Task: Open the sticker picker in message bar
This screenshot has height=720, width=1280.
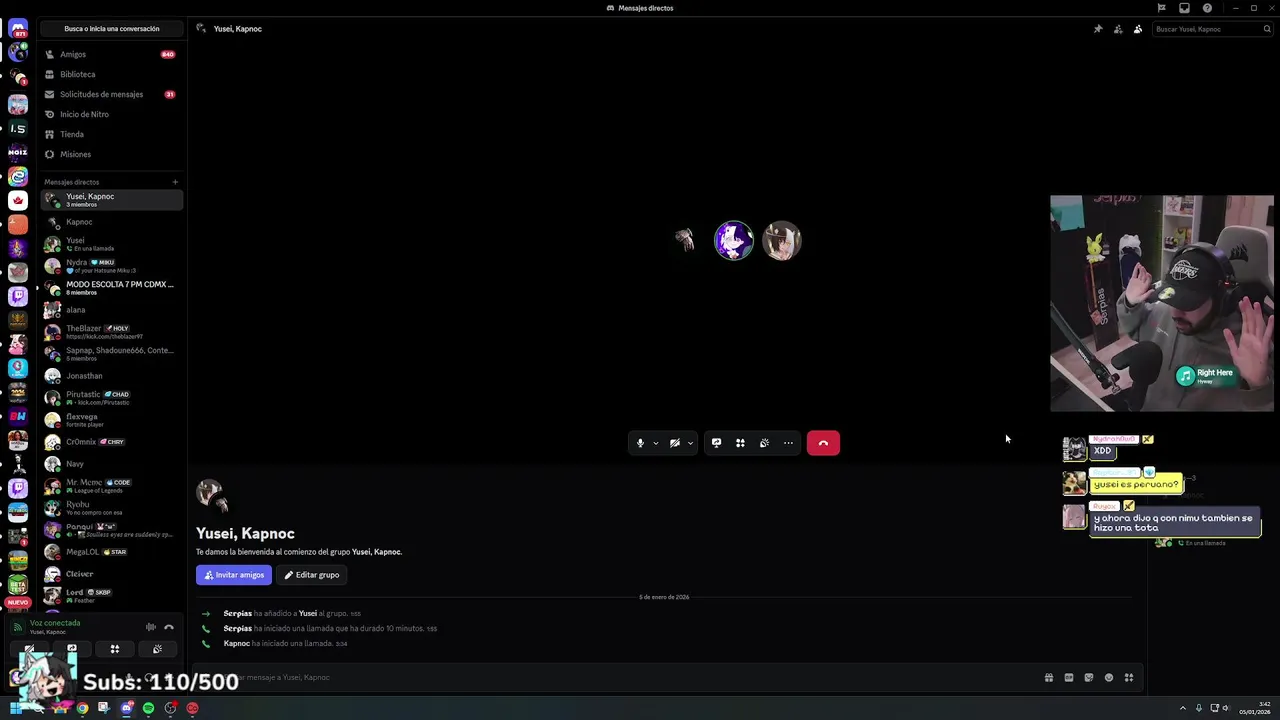Action: [x=1089, y=678]
